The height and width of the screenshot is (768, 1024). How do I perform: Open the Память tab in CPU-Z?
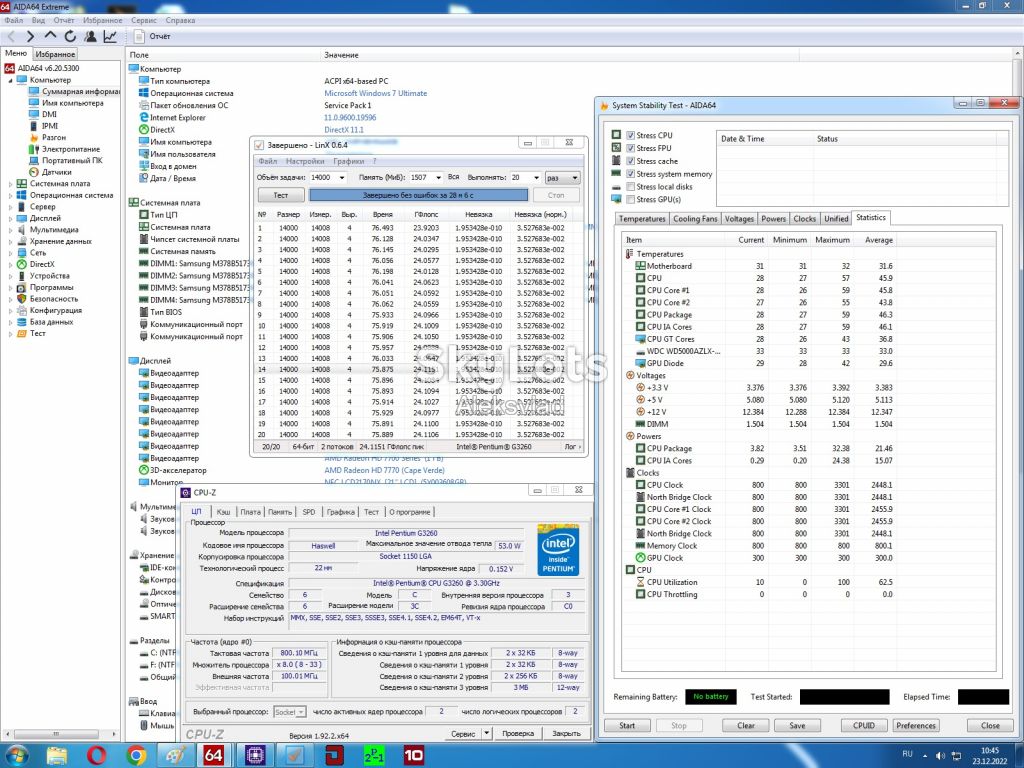[x=280, y=512]
